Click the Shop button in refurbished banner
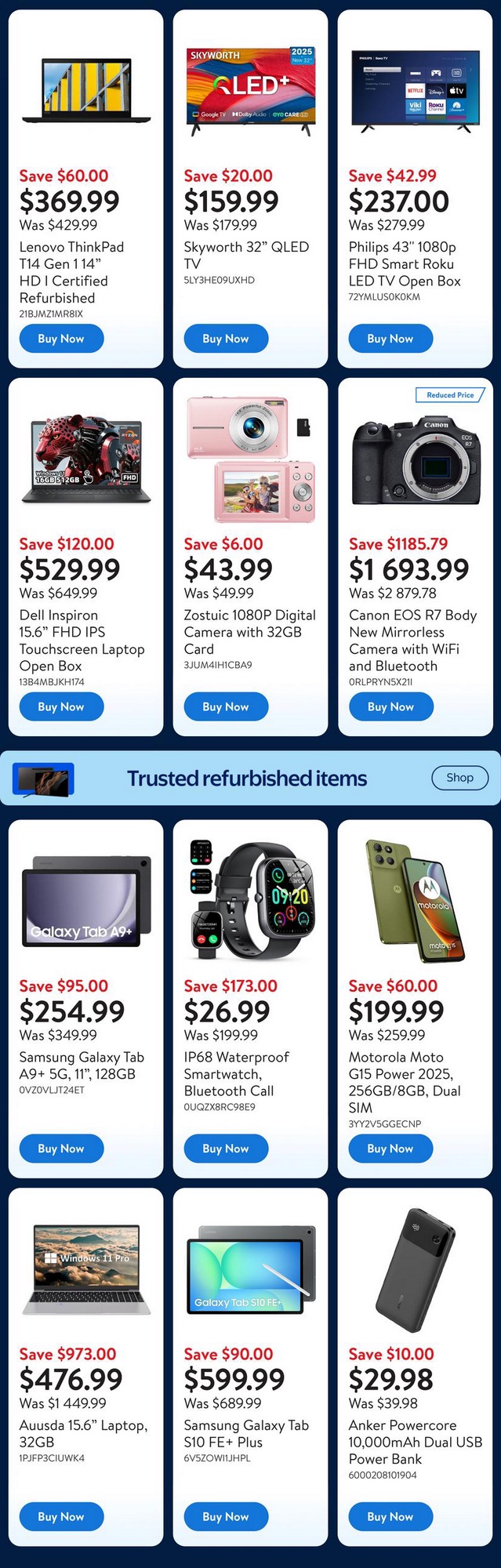This screenshot has width=501, height=1568. coord(460,778)
